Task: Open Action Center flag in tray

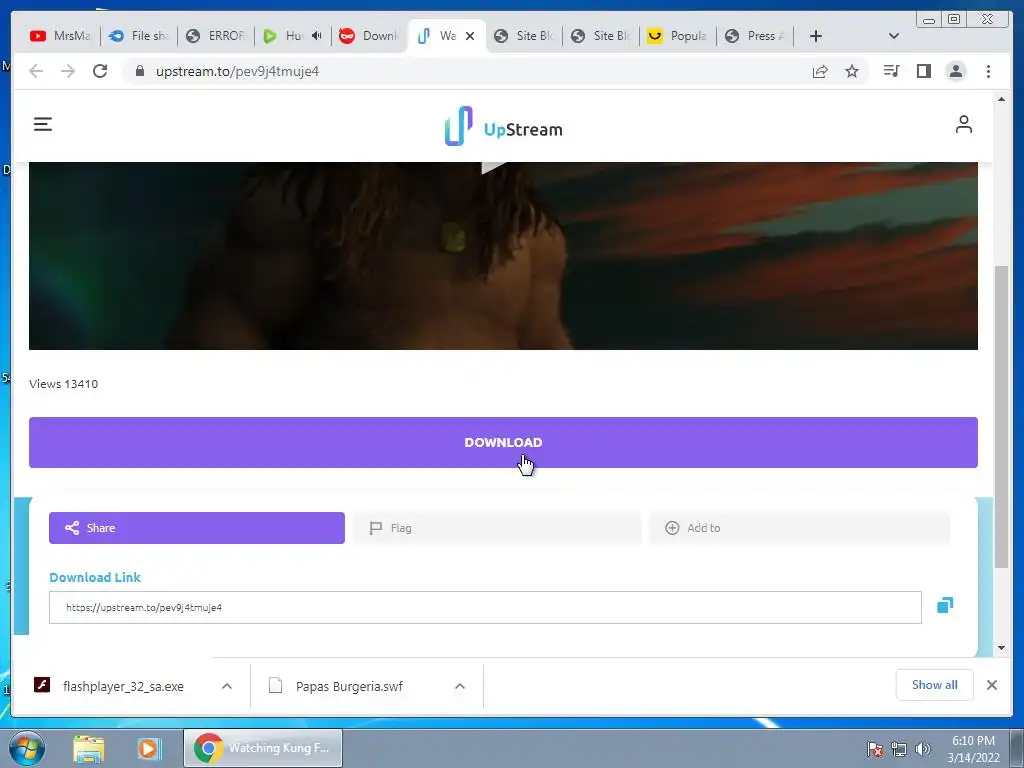Action: [875, 749]
